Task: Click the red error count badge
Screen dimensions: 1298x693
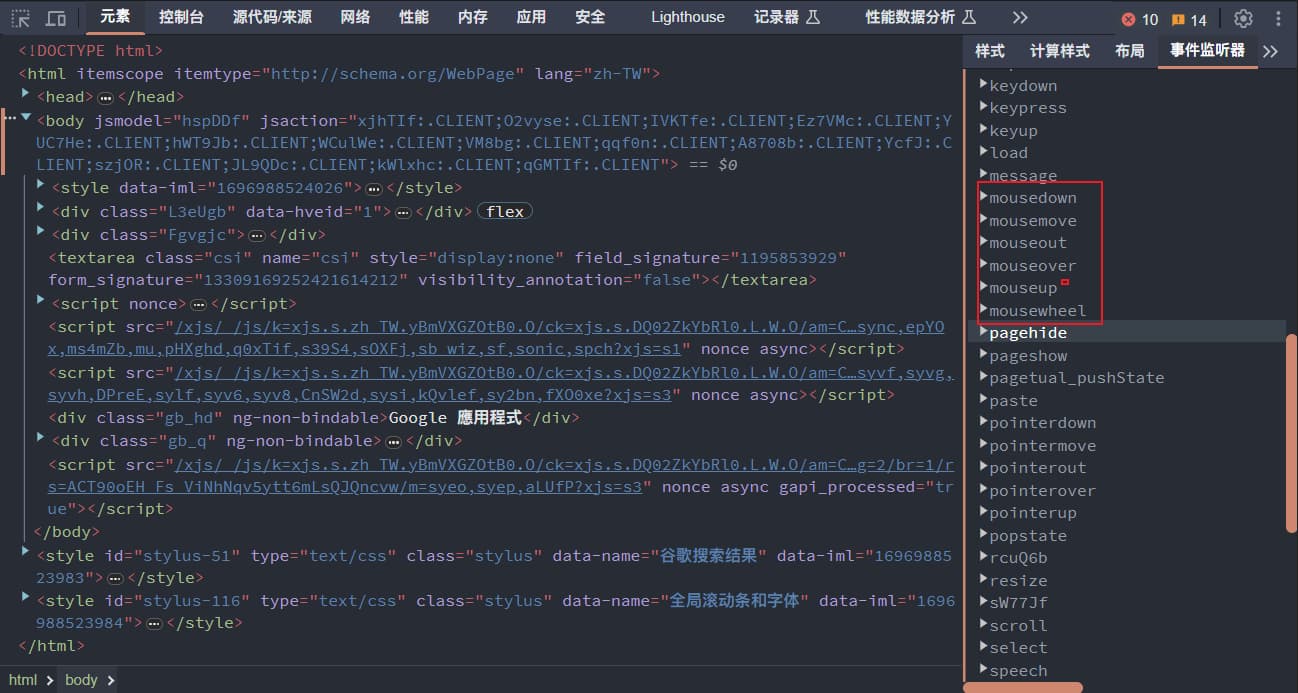Action: (x=1140, y=19)
